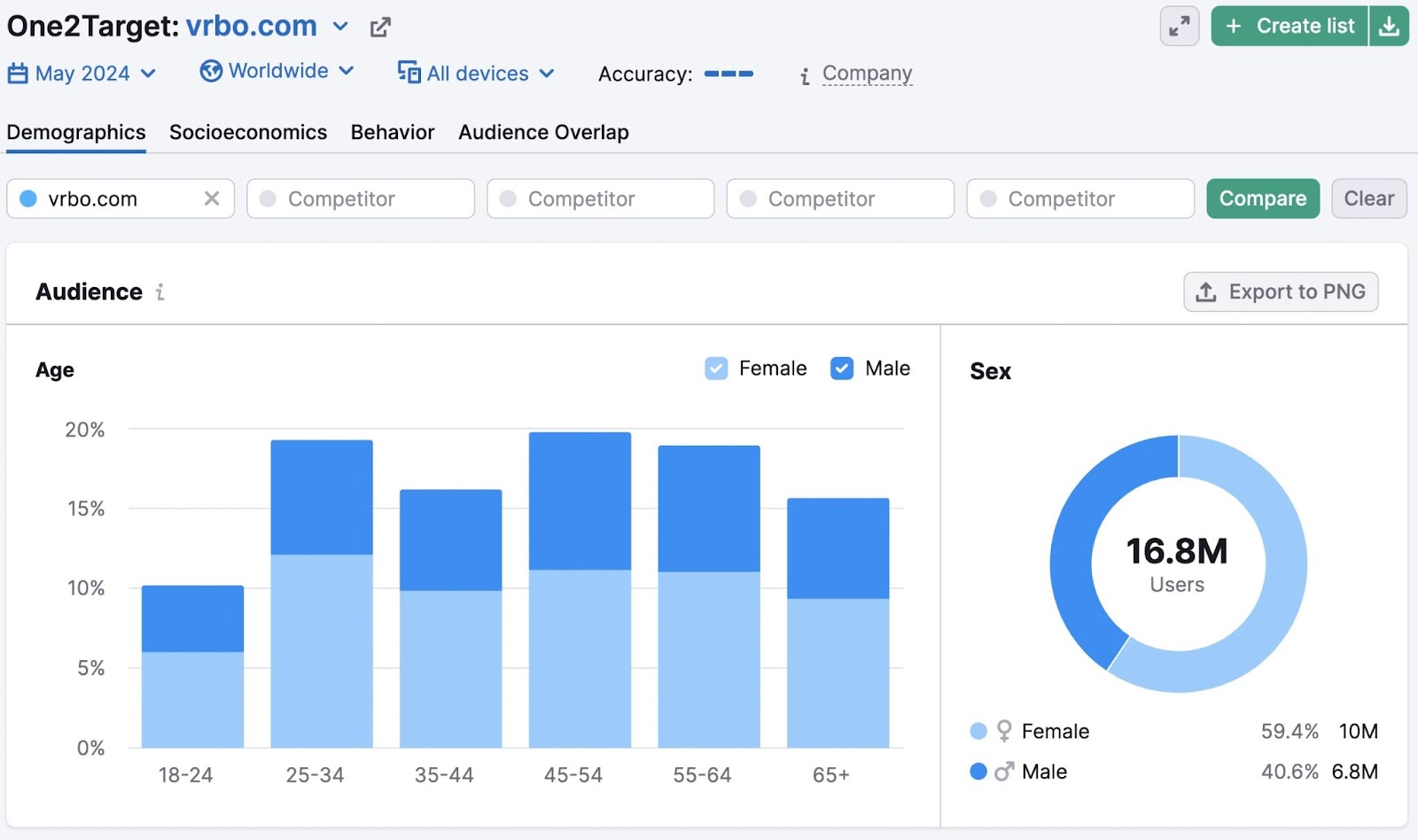Click the 6.8M Male user count
The height and width of the screenshot is (840, 1418).
1355,772
